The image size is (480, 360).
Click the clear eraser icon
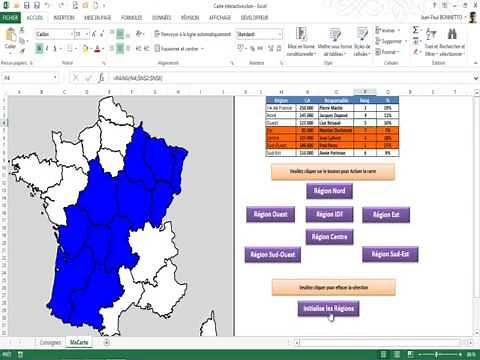416,52
